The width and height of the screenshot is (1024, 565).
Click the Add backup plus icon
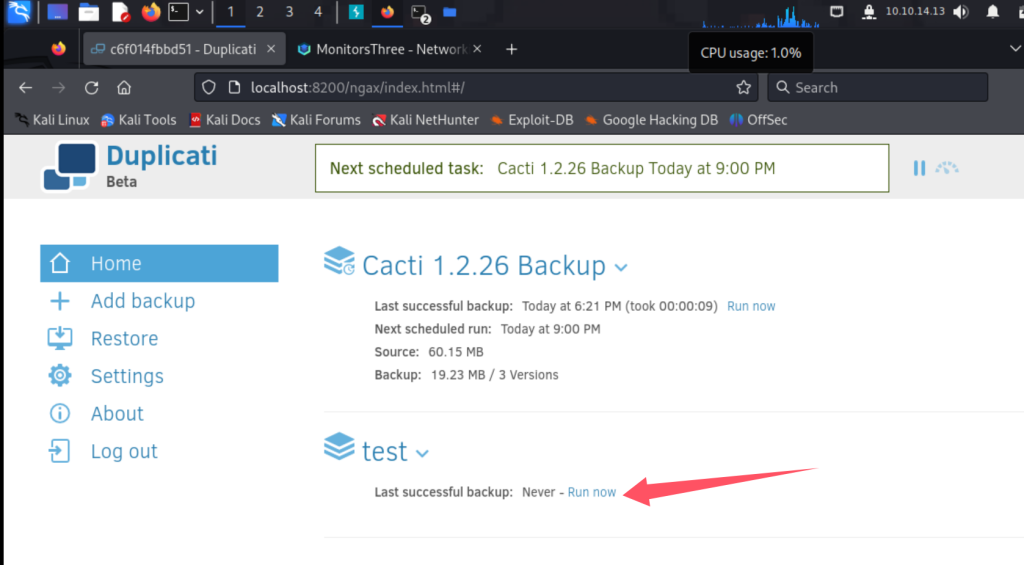coord(59,301)
